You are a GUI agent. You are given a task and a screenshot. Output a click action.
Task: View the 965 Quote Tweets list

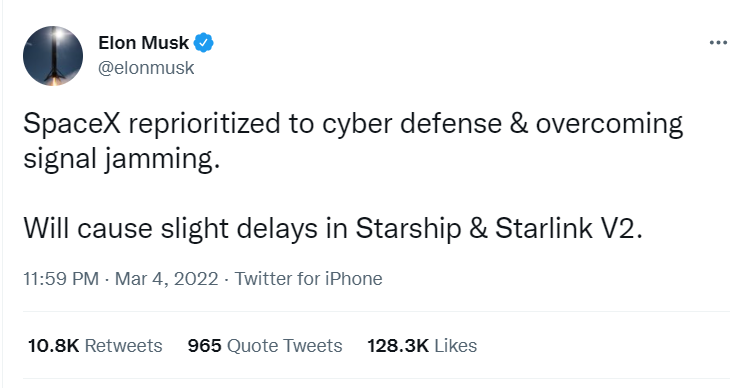tap(265, 346)
